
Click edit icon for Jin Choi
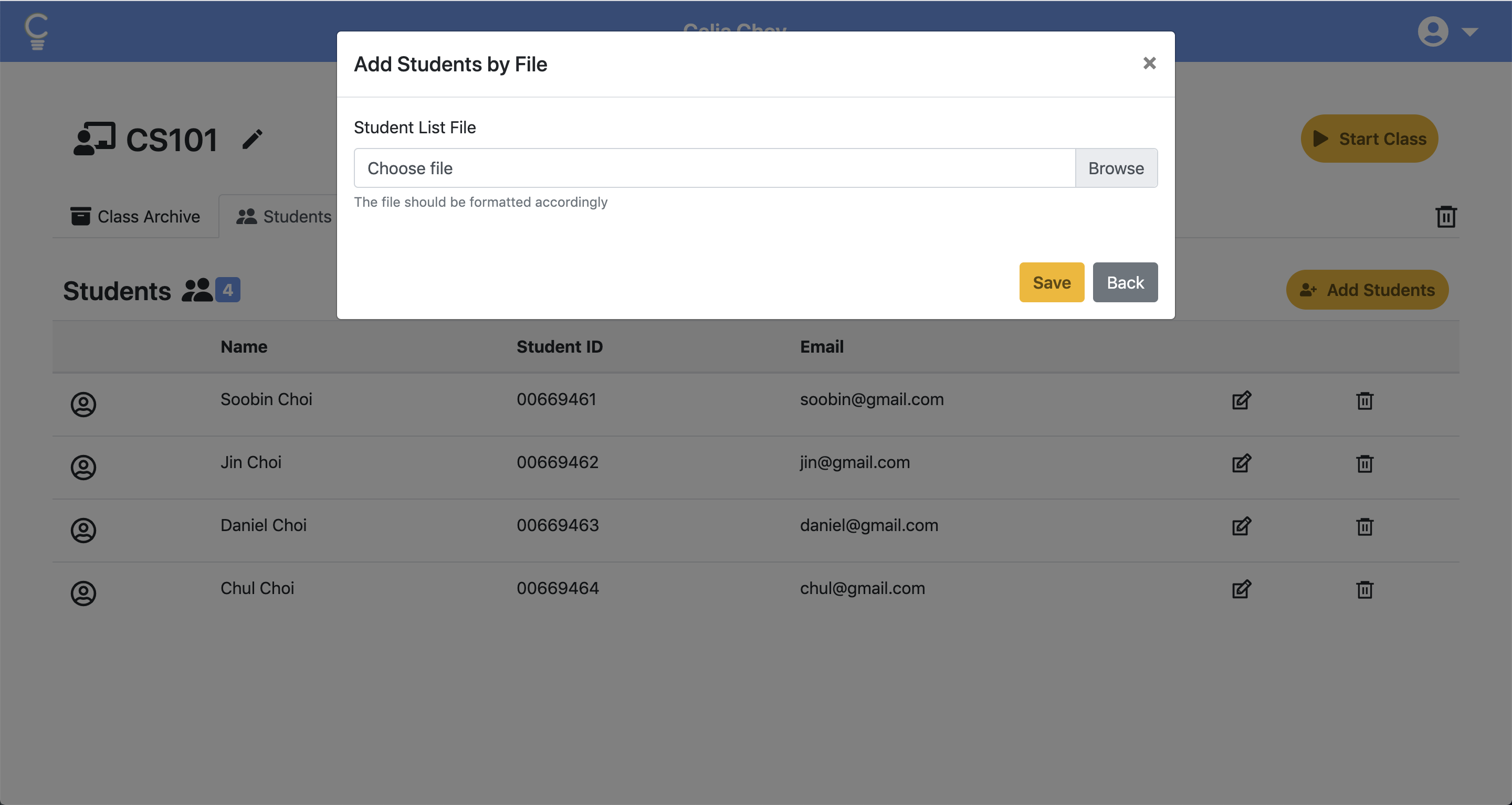click(x=1241, y=463)
